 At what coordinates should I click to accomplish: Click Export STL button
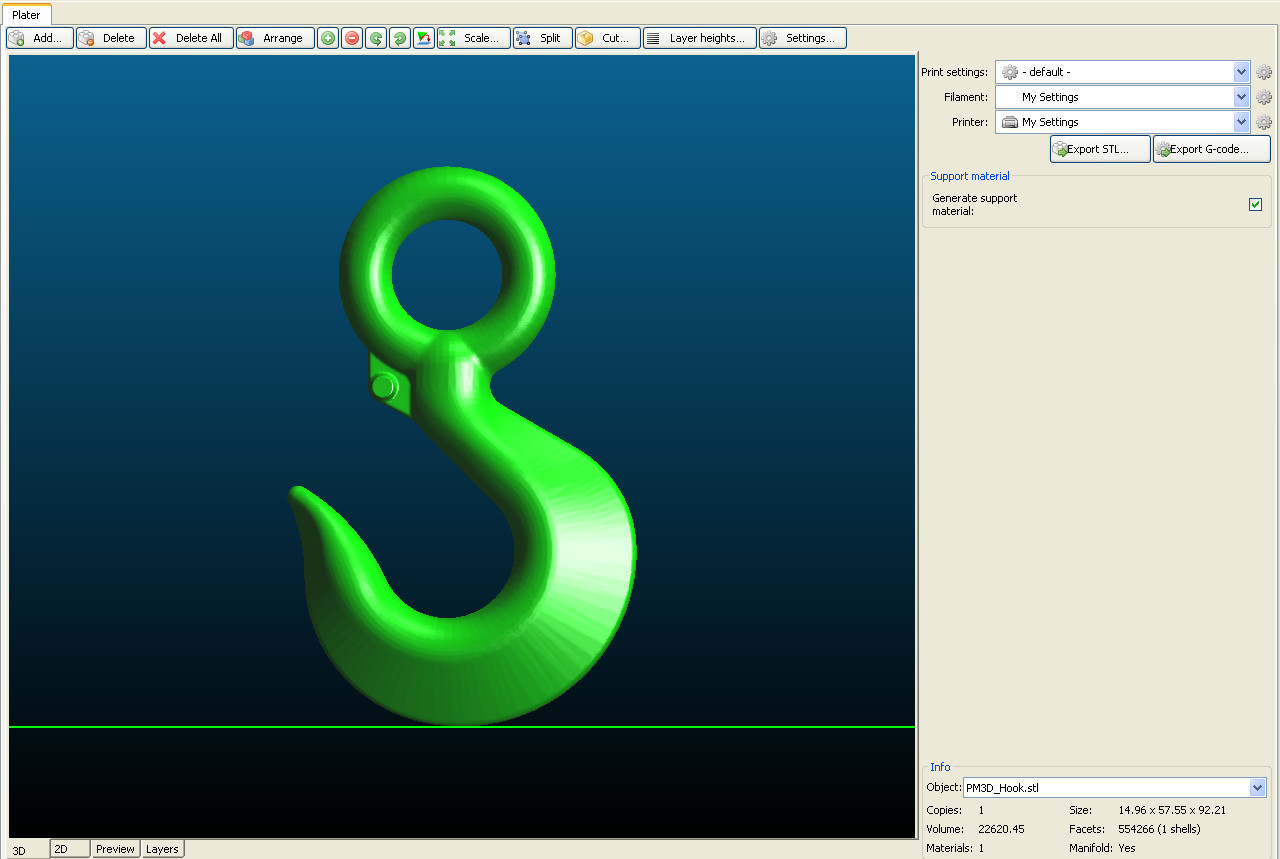coord(1099,148)
